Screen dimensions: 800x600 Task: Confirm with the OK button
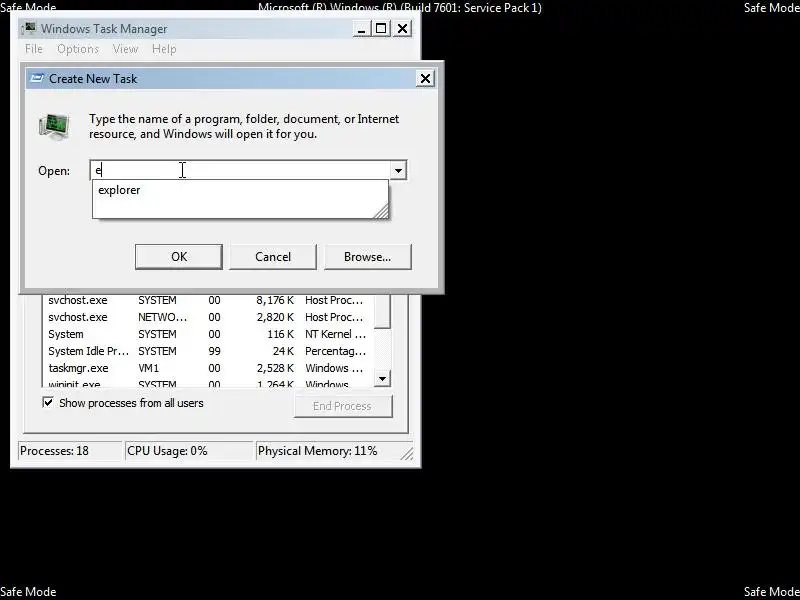[x=179, y=257]
